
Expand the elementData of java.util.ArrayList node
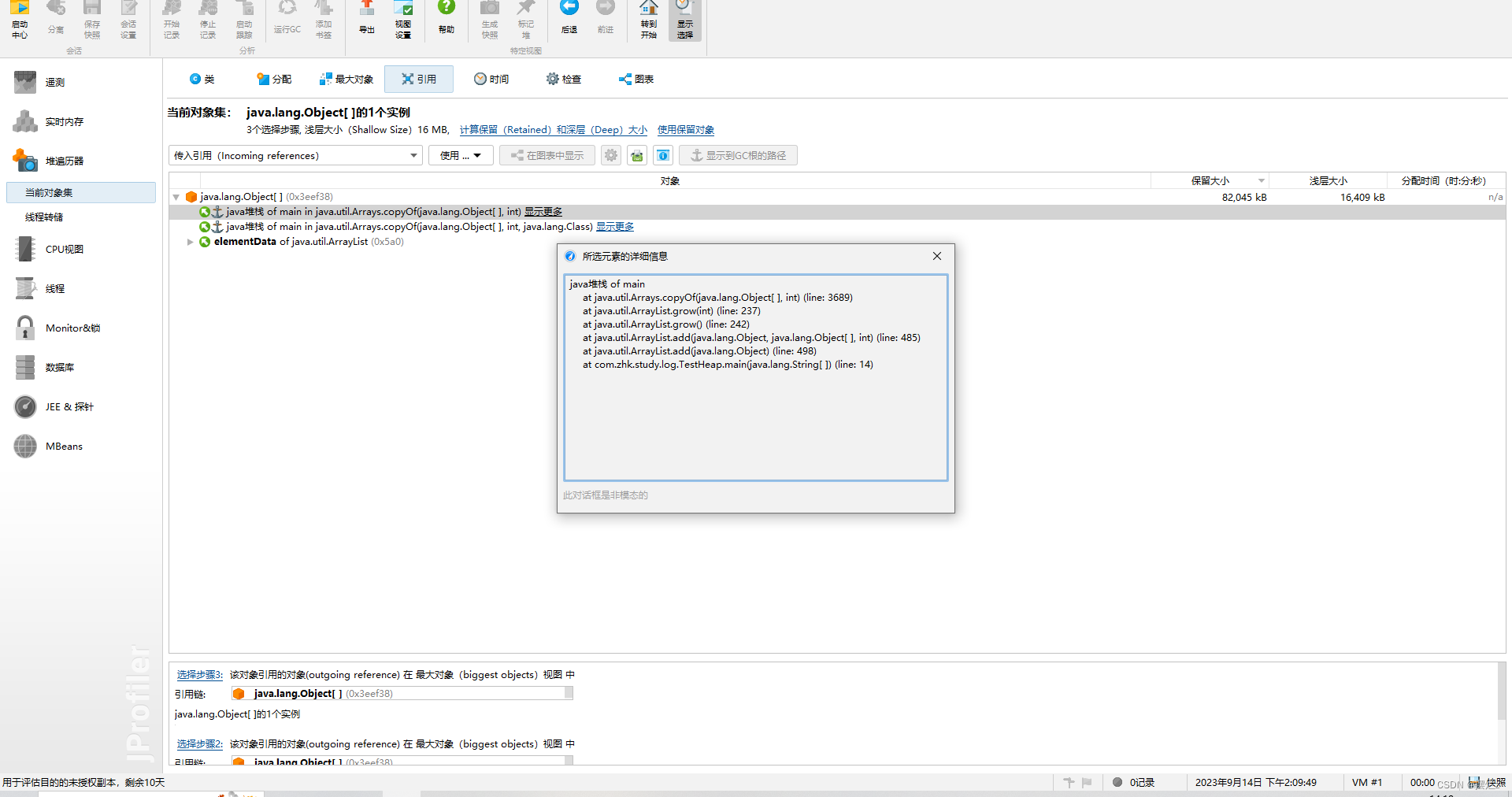[190, 242]
